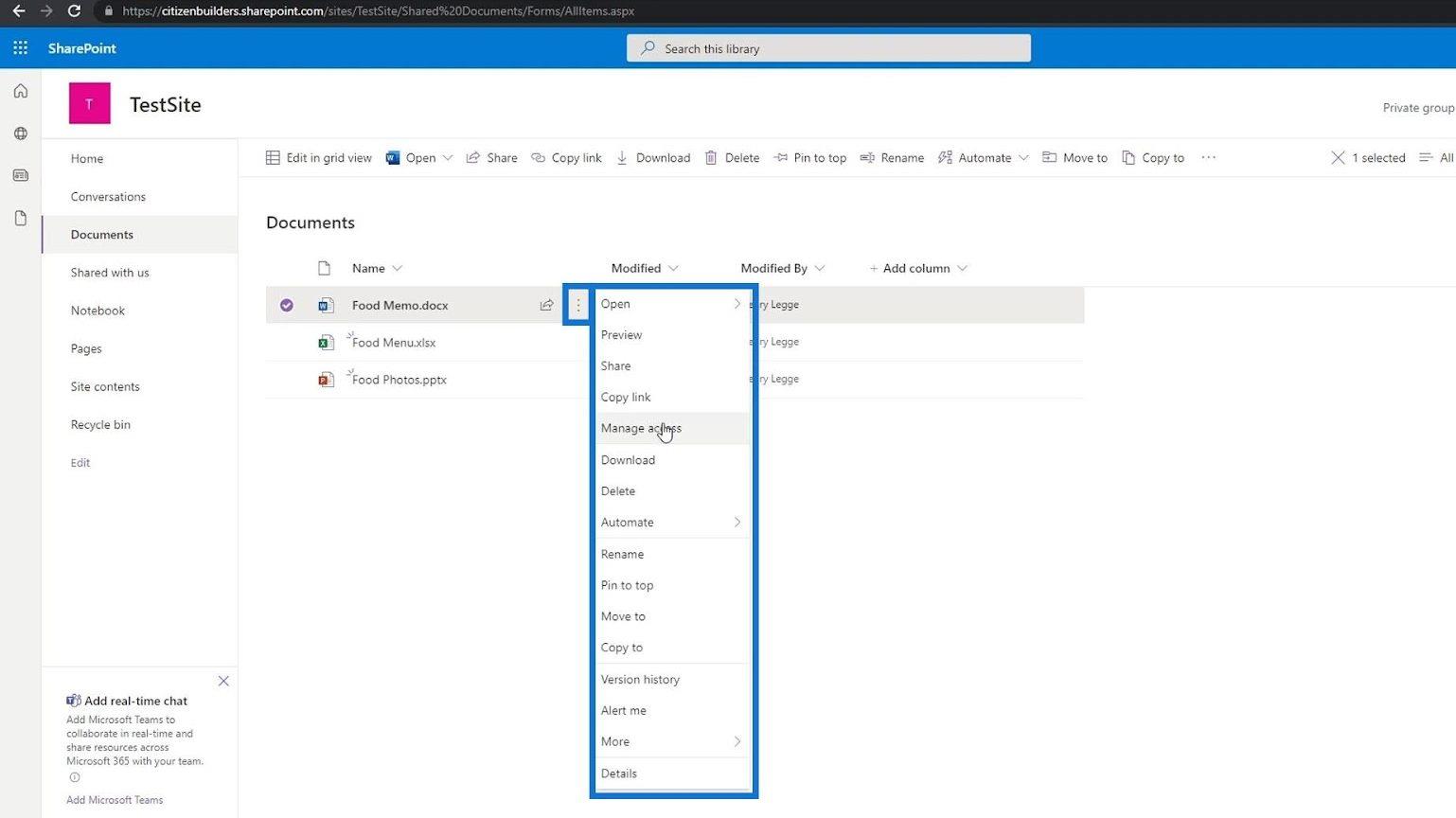Click the Home icon in left rail
The height and width of the screenshot is (818, 1456).
pyautogui.click(x=21, y=91)
